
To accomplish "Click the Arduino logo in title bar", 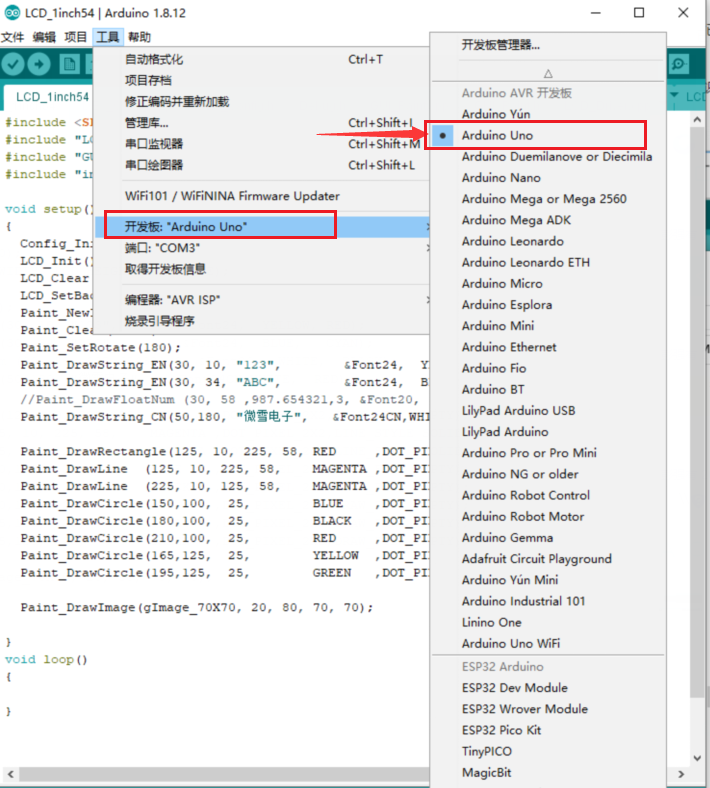I will click(x=12, y=13).
